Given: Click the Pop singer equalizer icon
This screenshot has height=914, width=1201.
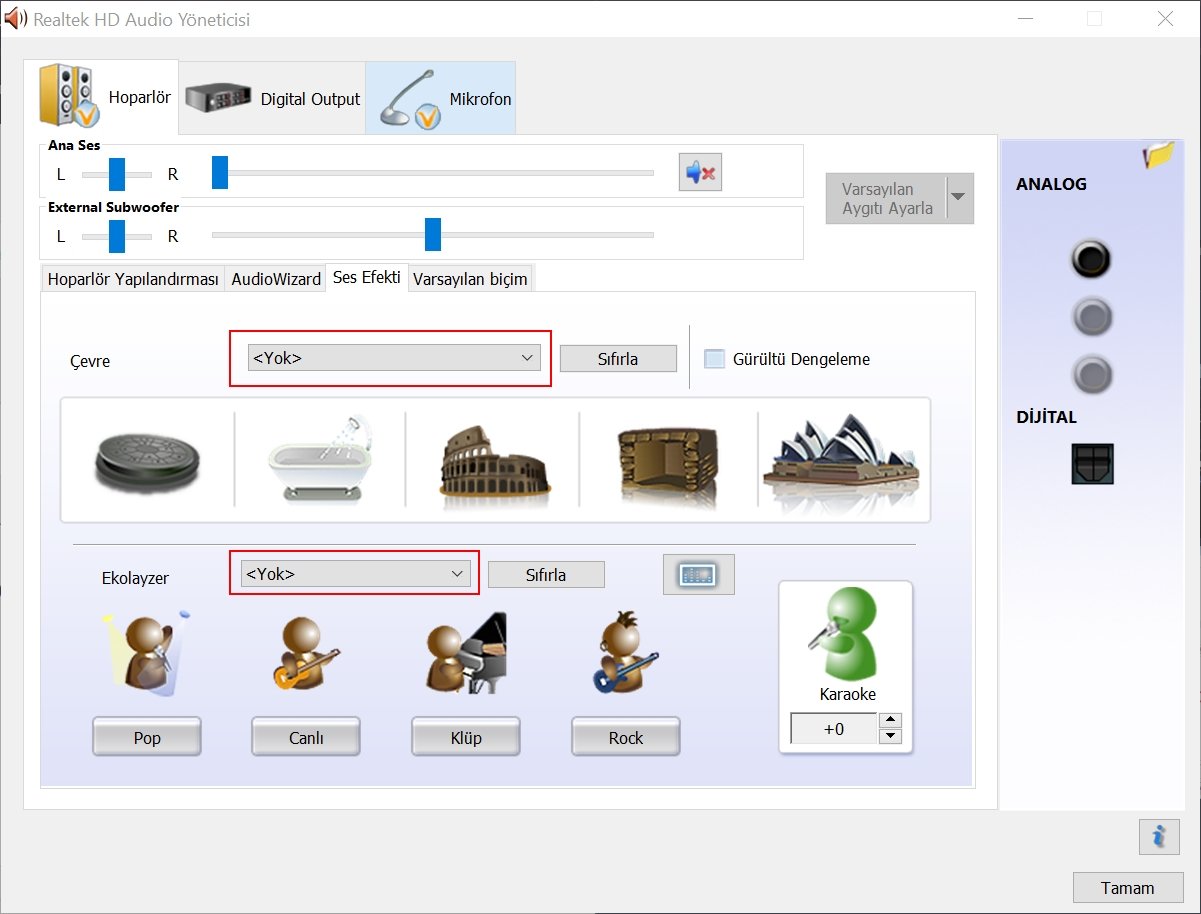Looking at the screenshot, I should [146, 652].
